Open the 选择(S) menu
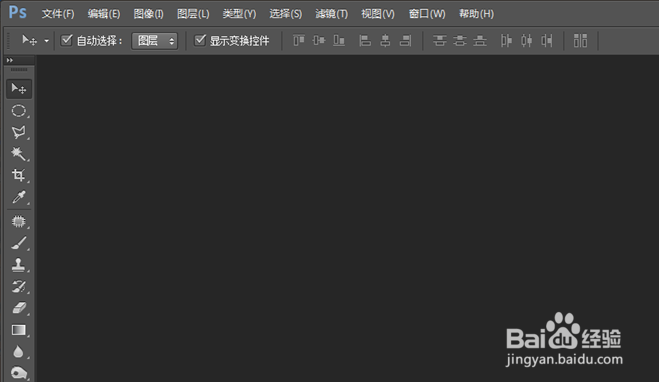This screenshot has width=659, height=382. coord(285,14)
